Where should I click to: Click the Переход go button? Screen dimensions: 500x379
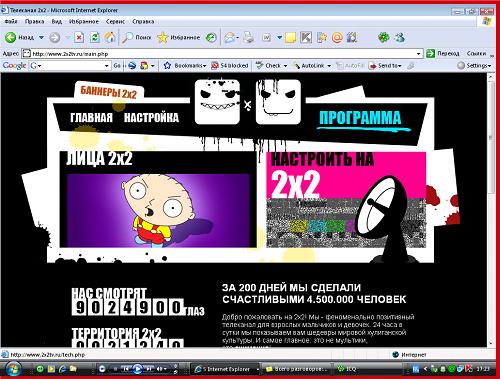(443, 53)
